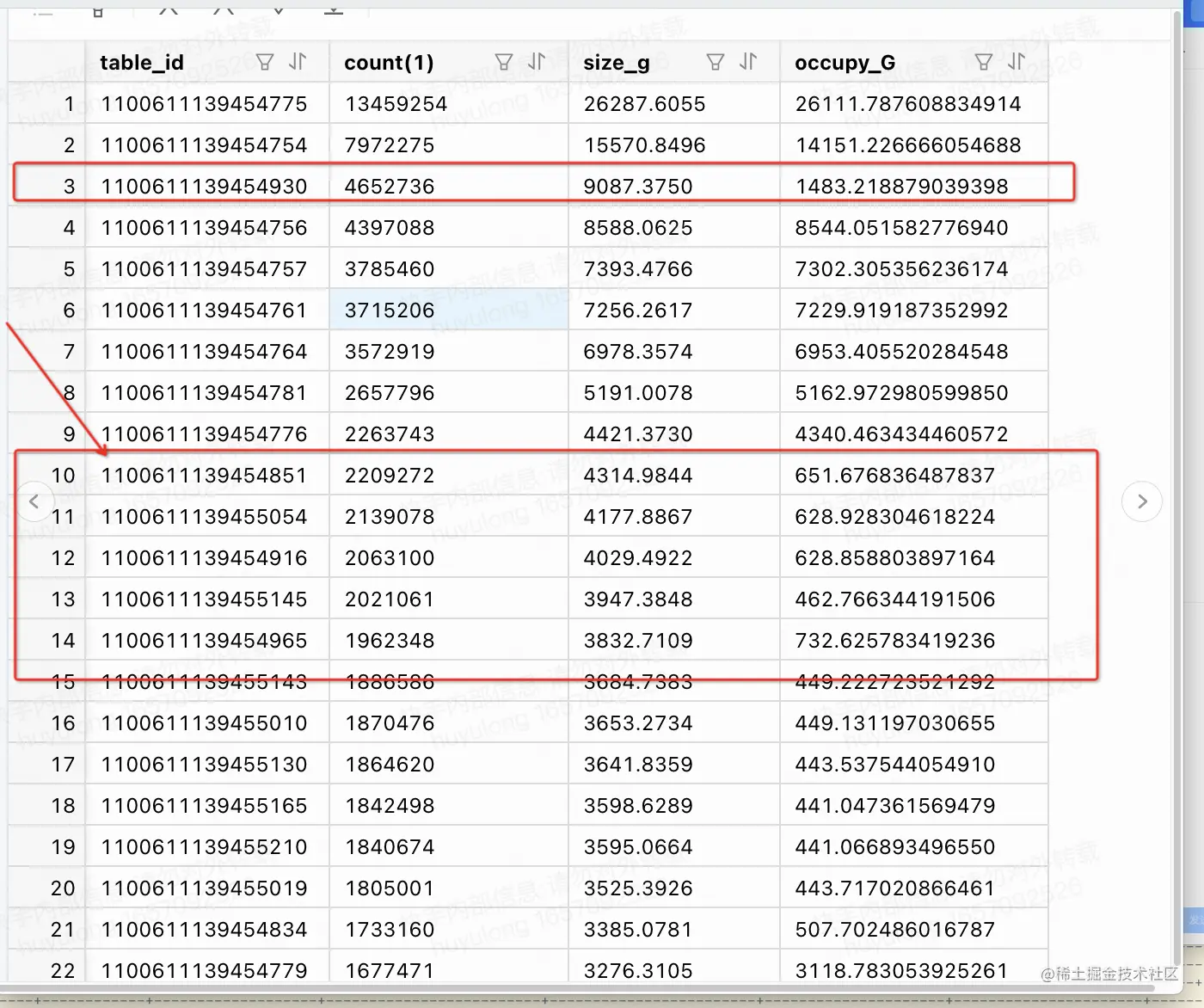Select occupy_G cell 6953.405520284548
Screen dimensions: 1204x1008
coord(914,352)
